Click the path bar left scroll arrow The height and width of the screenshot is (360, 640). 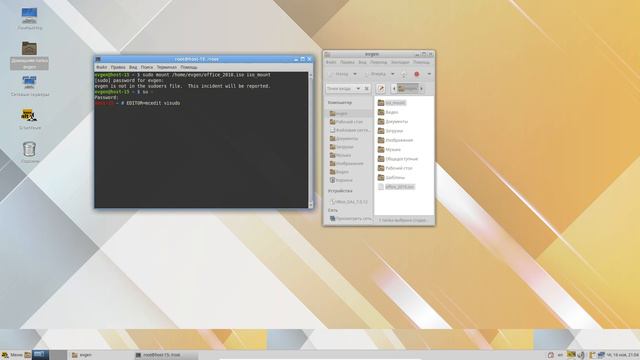coord(394,89)
